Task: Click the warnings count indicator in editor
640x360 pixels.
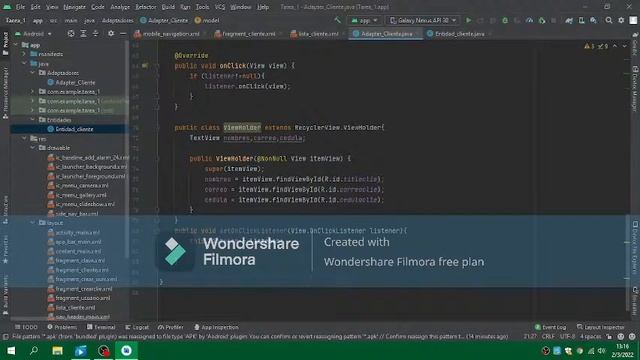Action: pos(589,46)
